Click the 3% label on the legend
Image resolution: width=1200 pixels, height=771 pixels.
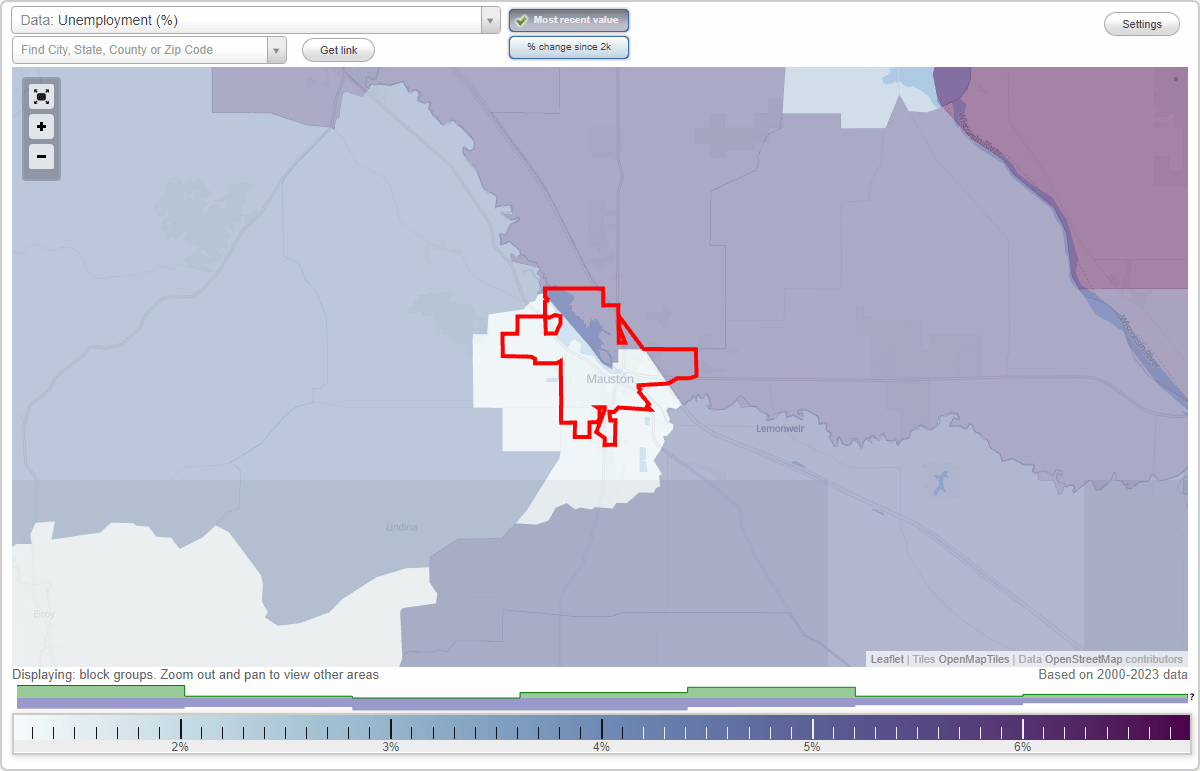pyautogui.click(x=391, y=747)
